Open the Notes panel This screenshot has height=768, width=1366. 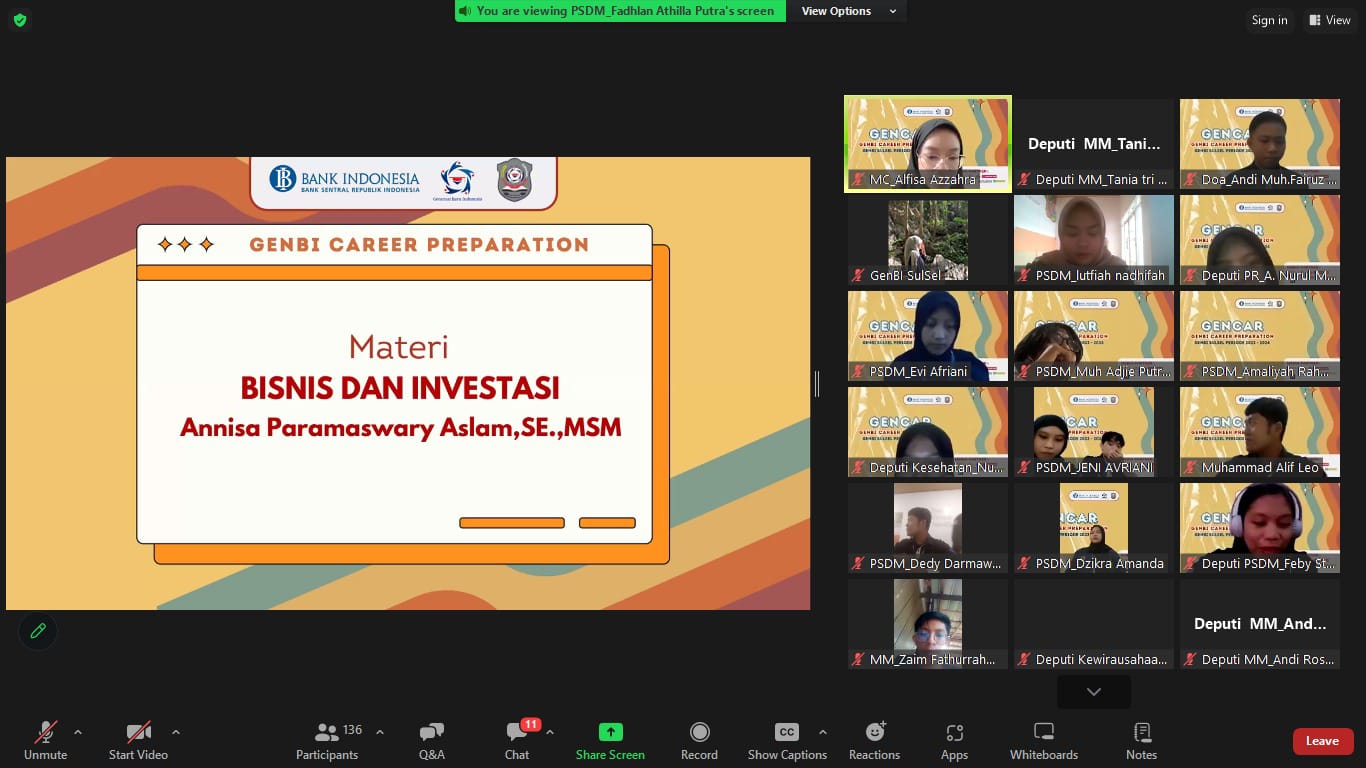1141,740
